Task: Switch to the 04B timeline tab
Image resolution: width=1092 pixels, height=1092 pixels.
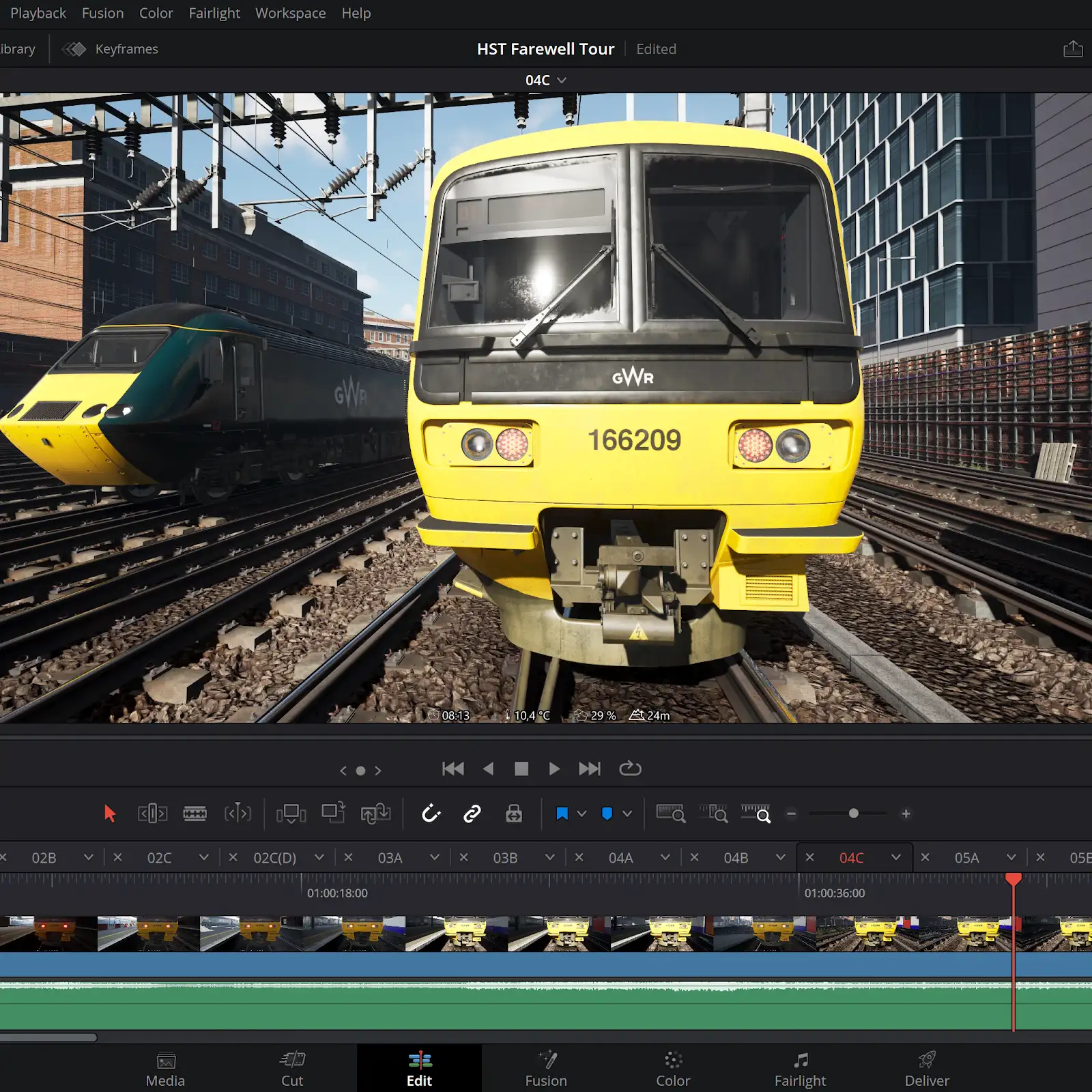Action: click(x=736, y=858)
